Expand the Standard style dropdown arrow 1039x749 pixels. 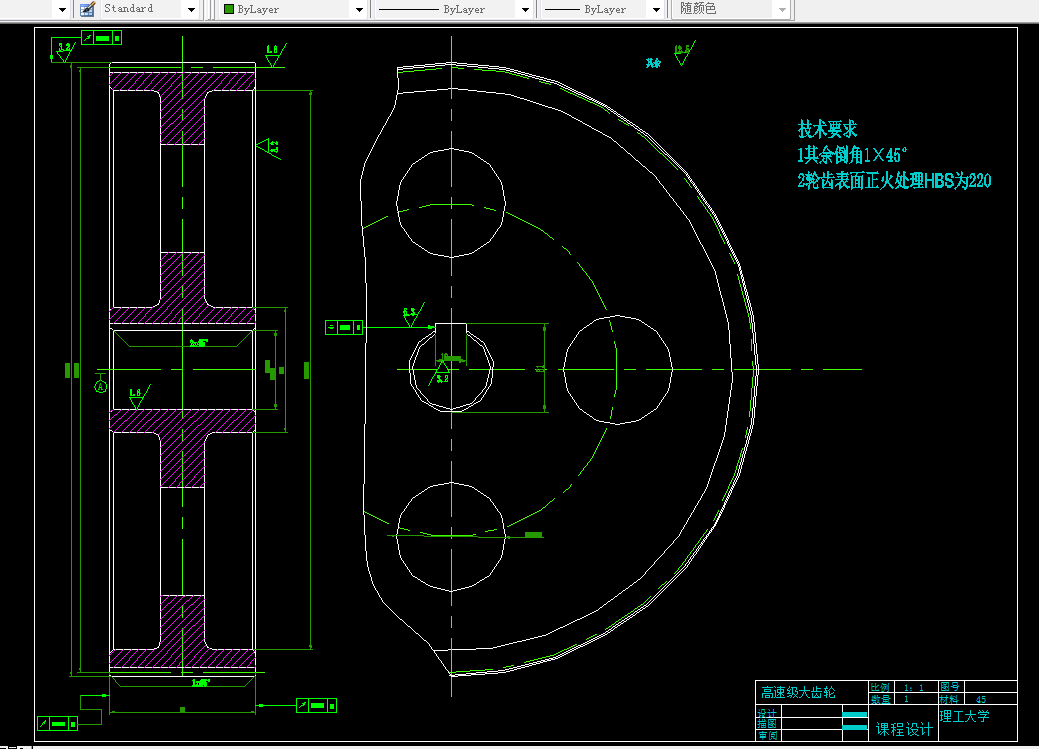click(x=191, y=9)
